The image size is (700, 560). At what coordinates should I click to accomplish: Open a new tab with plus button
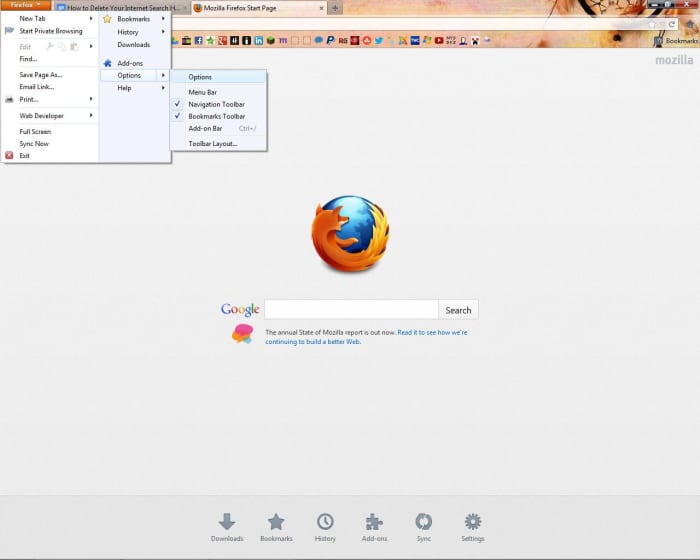coord(335,8)
